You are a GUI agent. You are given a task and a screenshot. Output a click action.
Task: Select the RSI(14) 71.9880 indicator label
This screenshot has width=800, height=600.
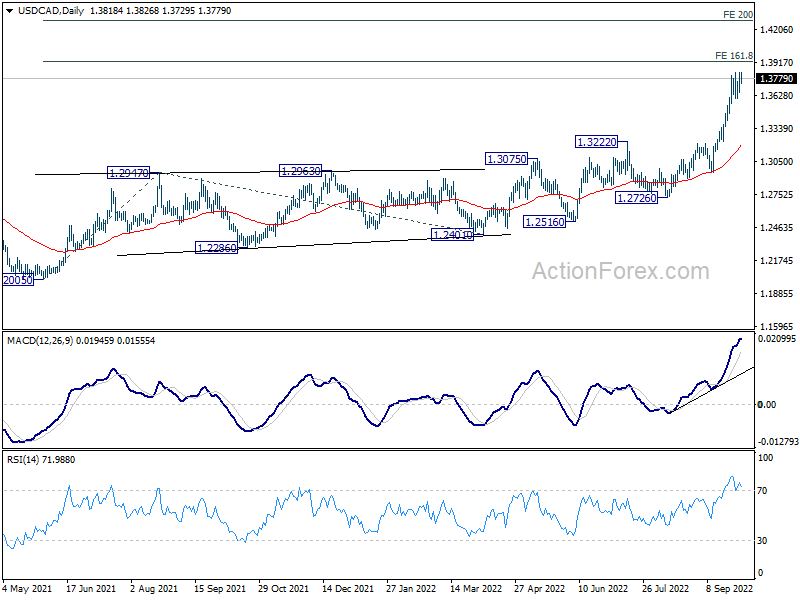(41, 460)
